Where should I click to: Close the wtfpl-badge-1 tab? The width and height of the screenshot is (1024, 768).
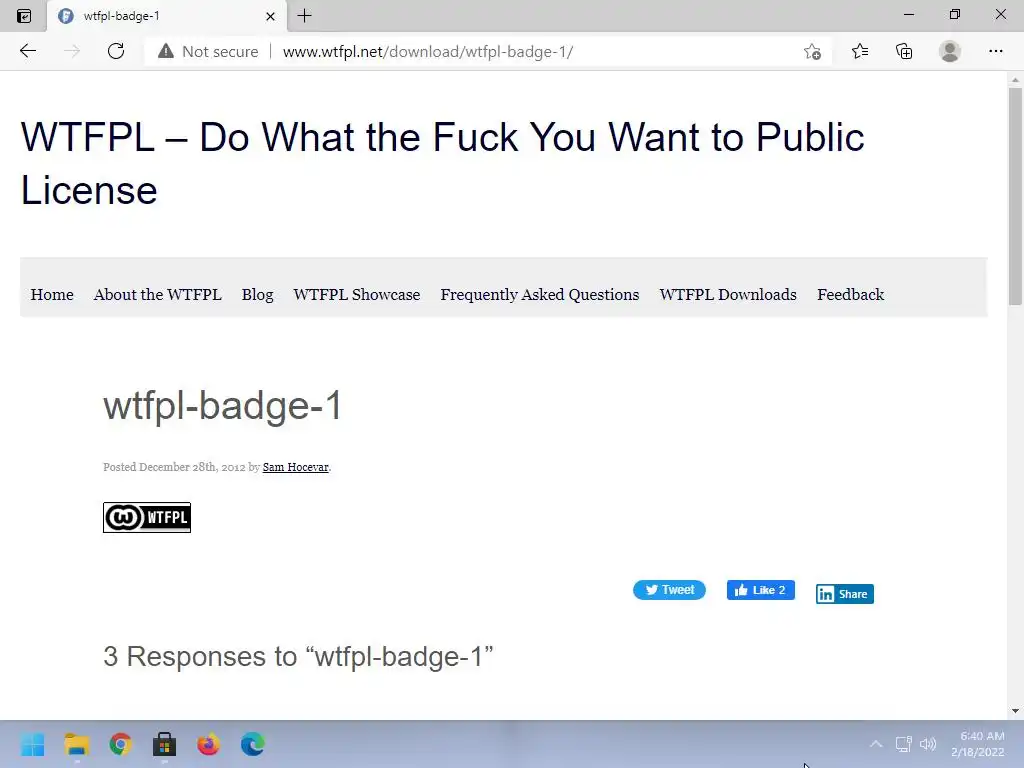point(270,16)
